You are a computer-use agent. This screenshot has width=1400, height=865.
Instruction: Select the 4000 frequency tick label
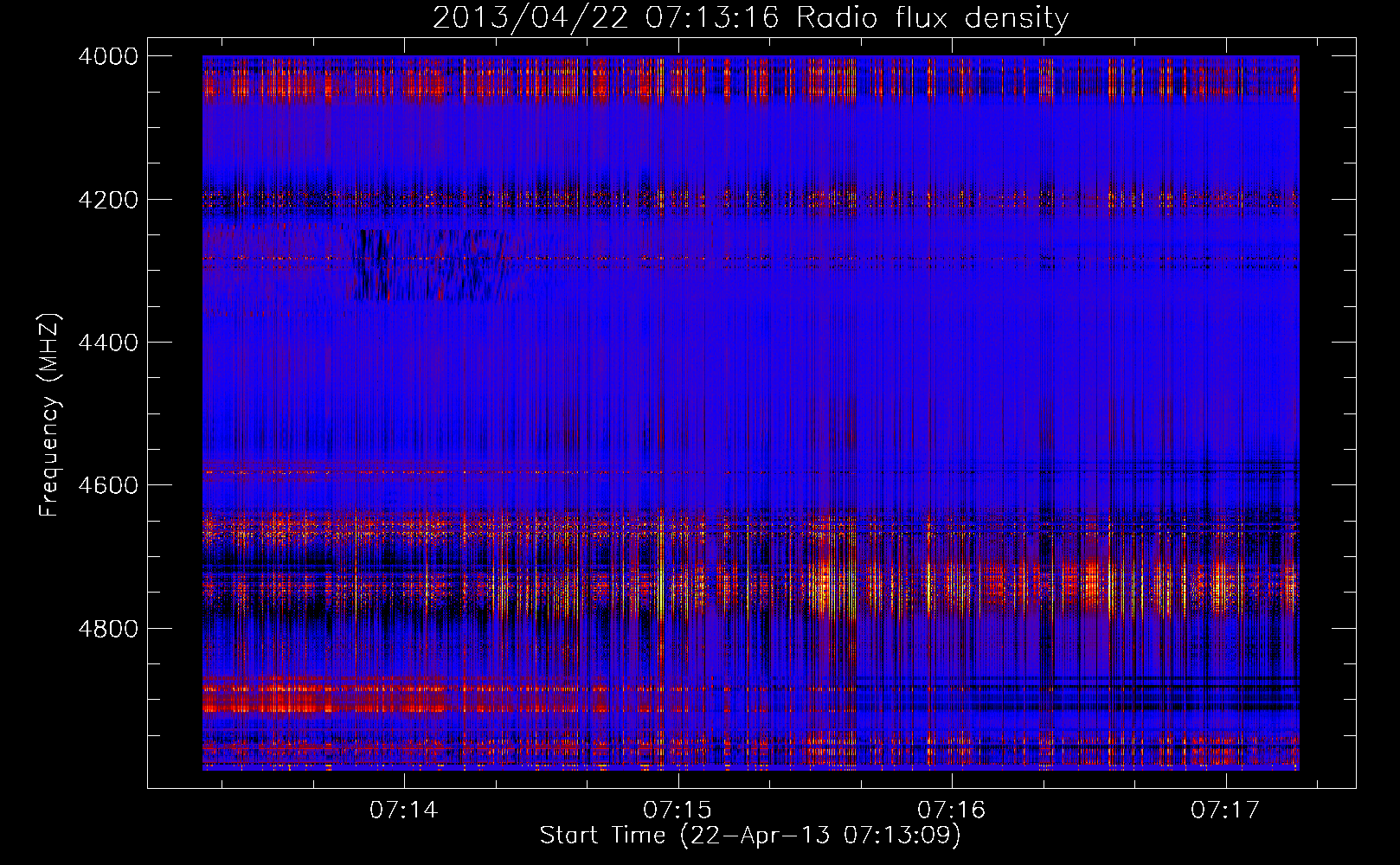click(107, 56)
